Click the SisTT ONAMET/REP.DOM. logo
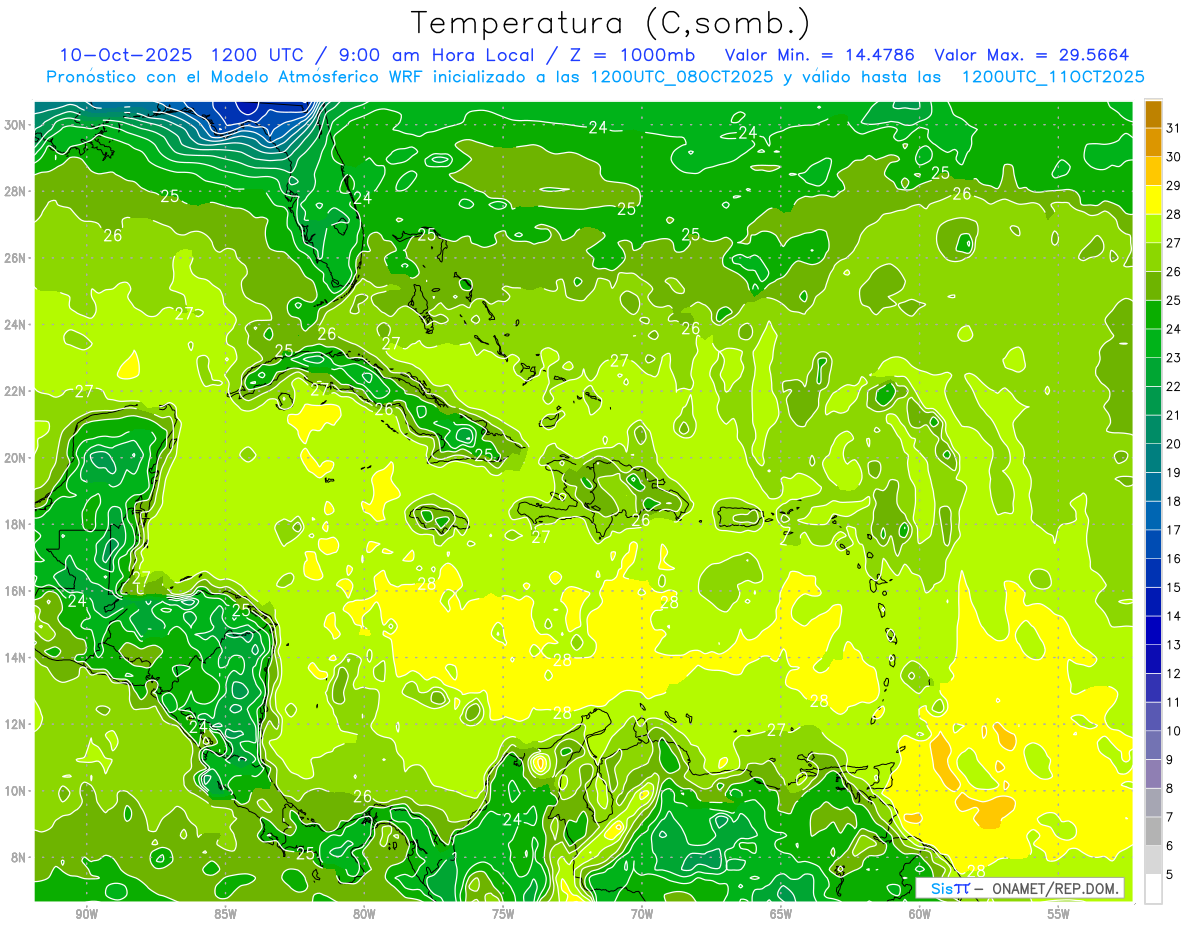Screen dimensions: 1200x927 pos(1020,889)
